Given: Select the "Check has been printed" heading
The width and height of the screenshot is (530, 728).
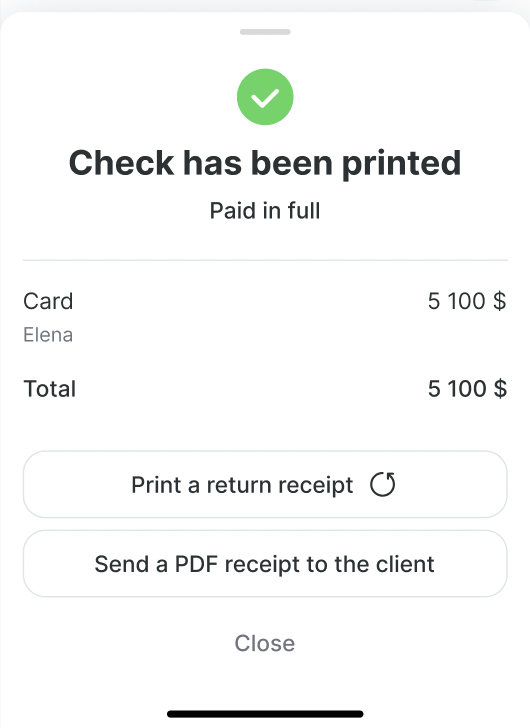Looking at the screenshot, I should point(265,163).
